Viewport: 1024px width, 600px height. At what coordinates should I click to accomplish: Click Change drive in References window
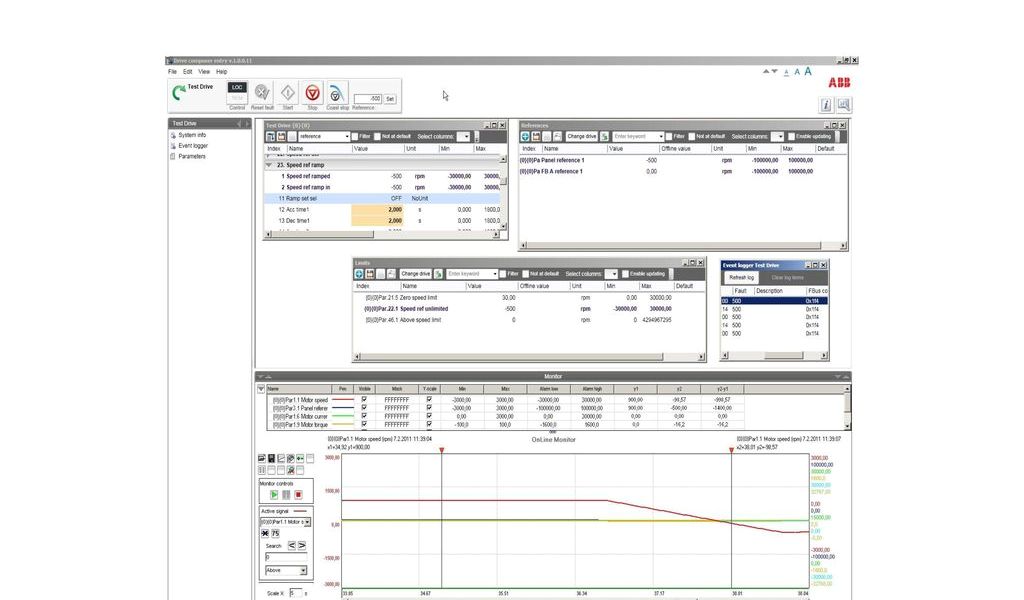click(581, 136)
